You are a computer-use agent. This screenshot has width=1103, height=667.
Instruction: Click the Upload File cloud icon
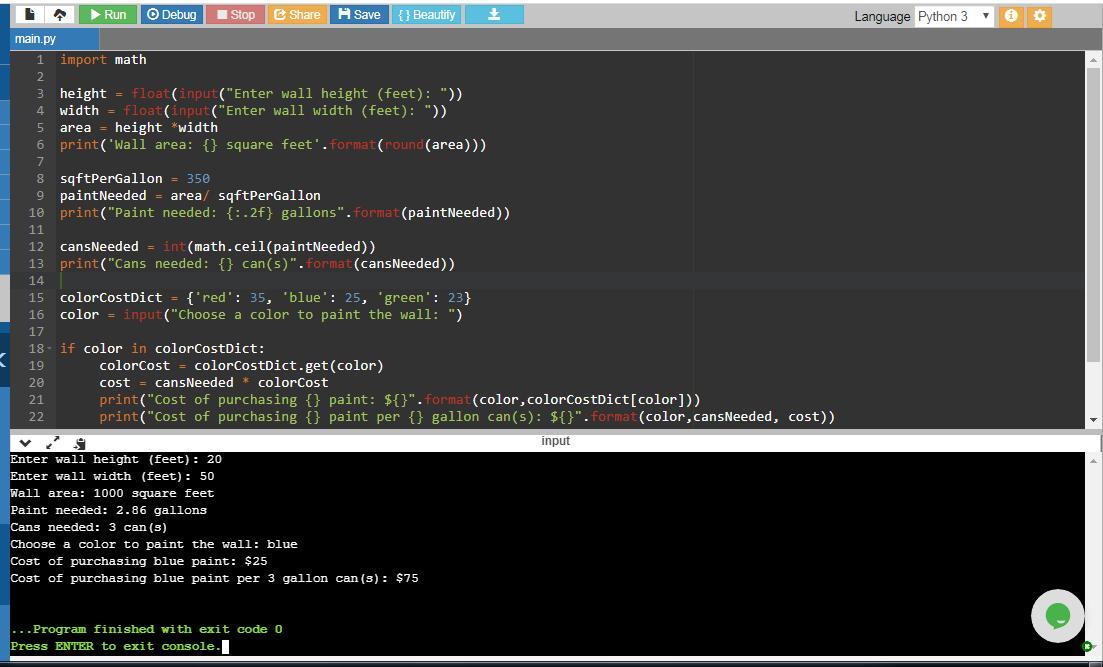(59, 15)
